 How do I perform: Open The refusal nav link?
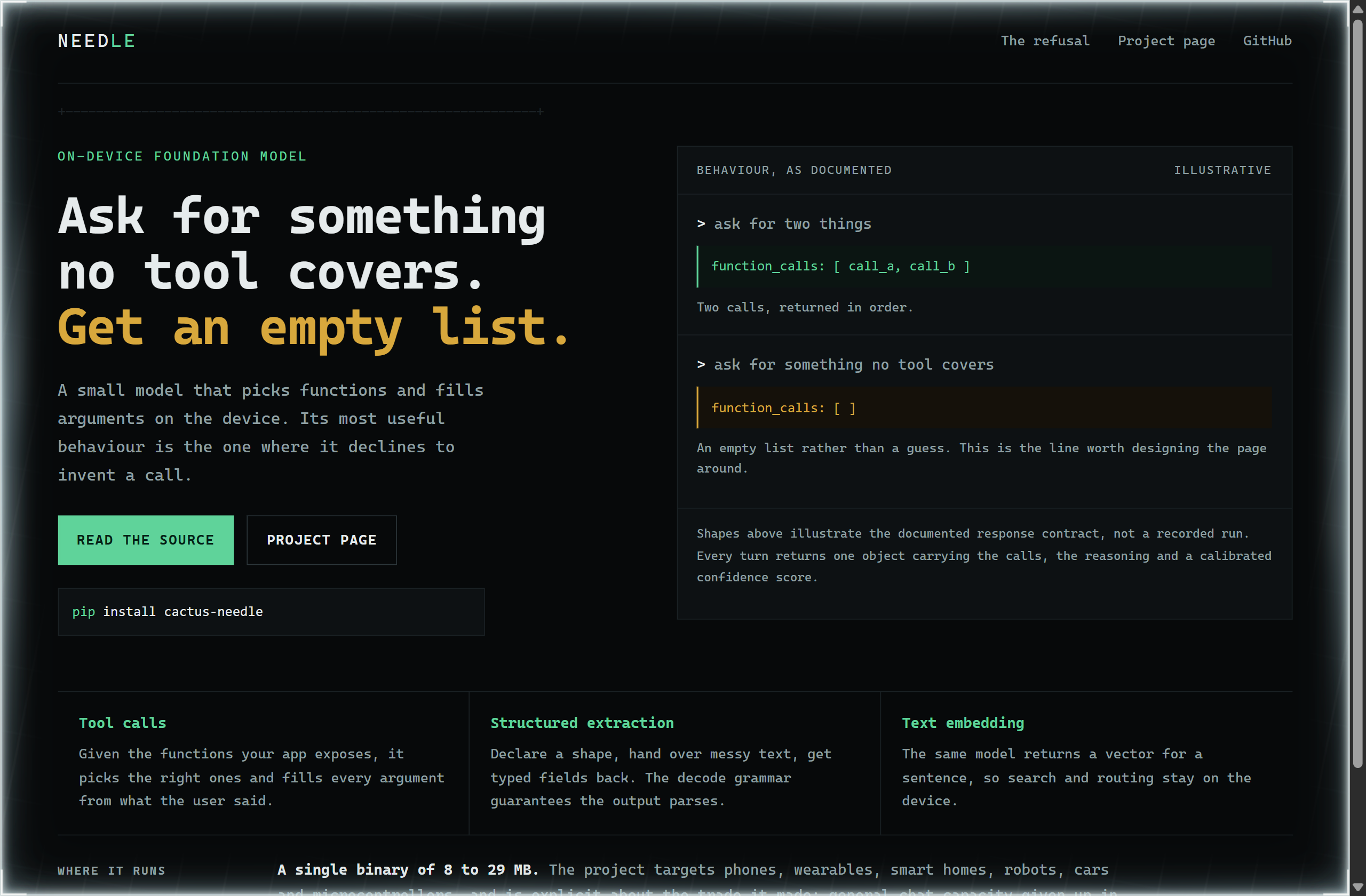click(x=1045, y=41)
